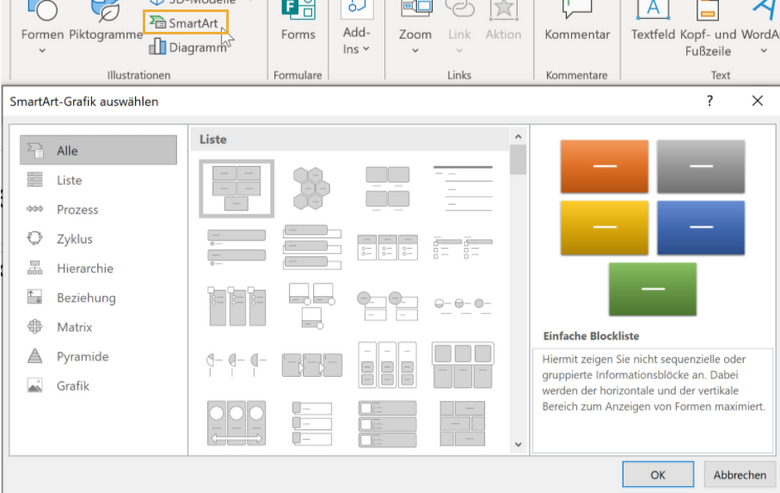The height and width of the screenshot is (493, 780).
Task: Click the gallery scroll down arrow
Action: pyautogui.click(x=518, y=444)
